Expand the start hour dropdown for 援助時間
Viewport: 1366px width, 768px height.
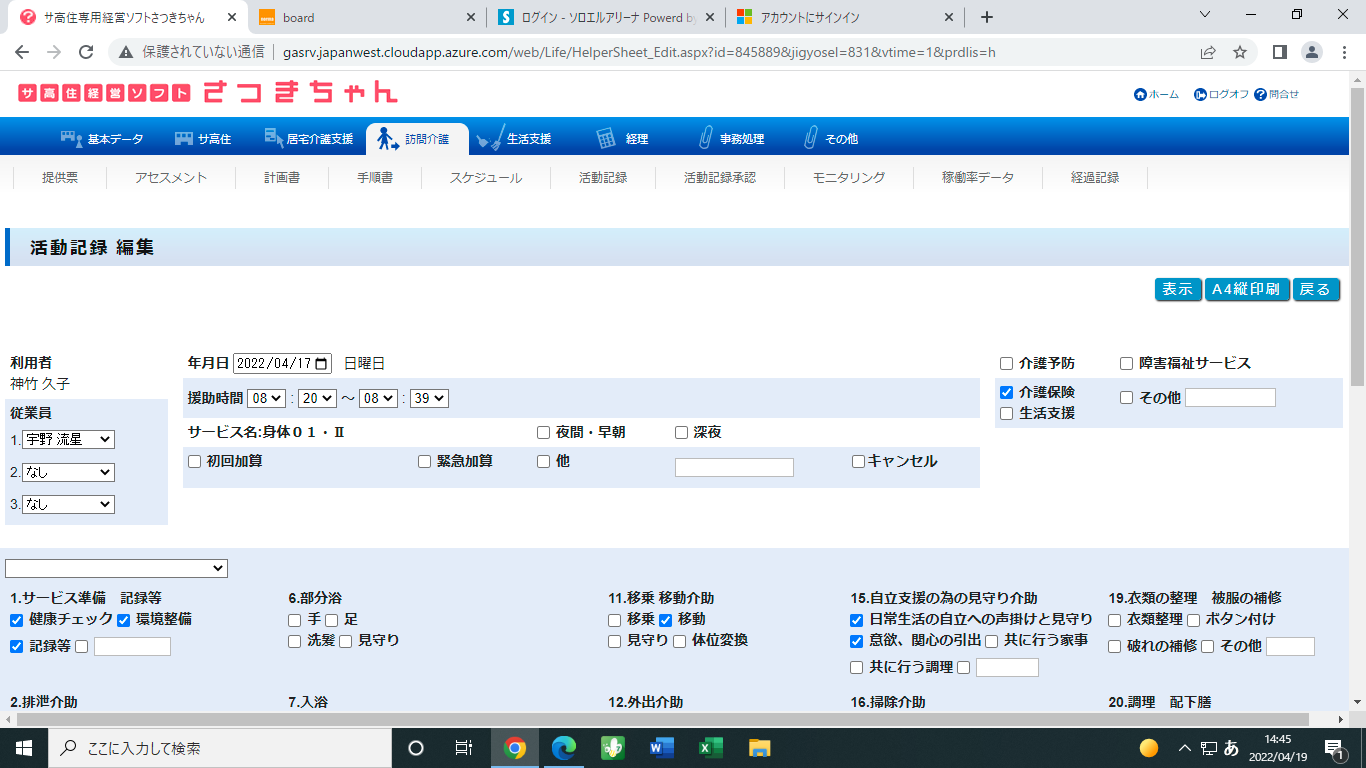(x=268, y=398)
